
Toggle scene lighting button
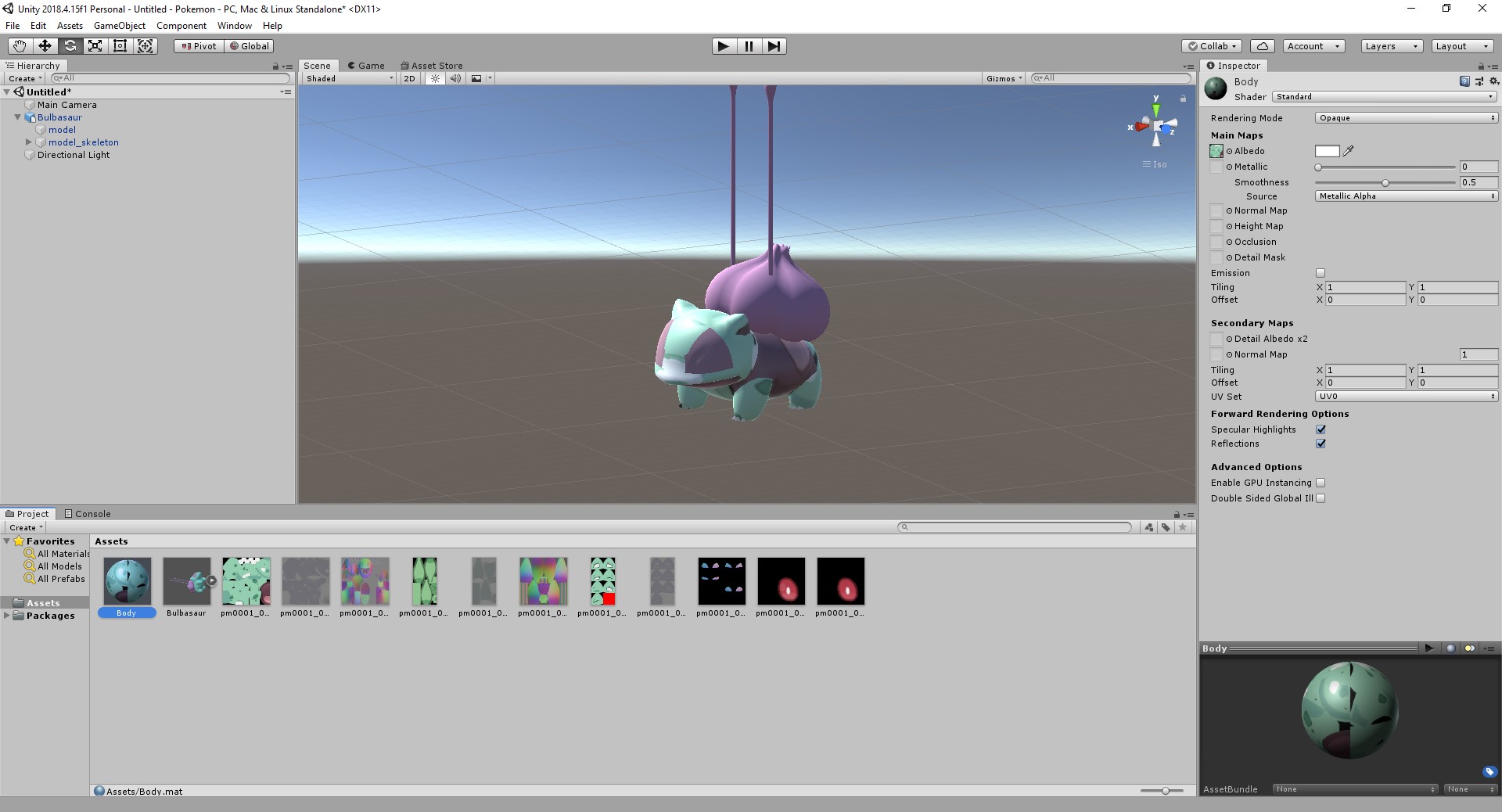click(x=435, y=78)
